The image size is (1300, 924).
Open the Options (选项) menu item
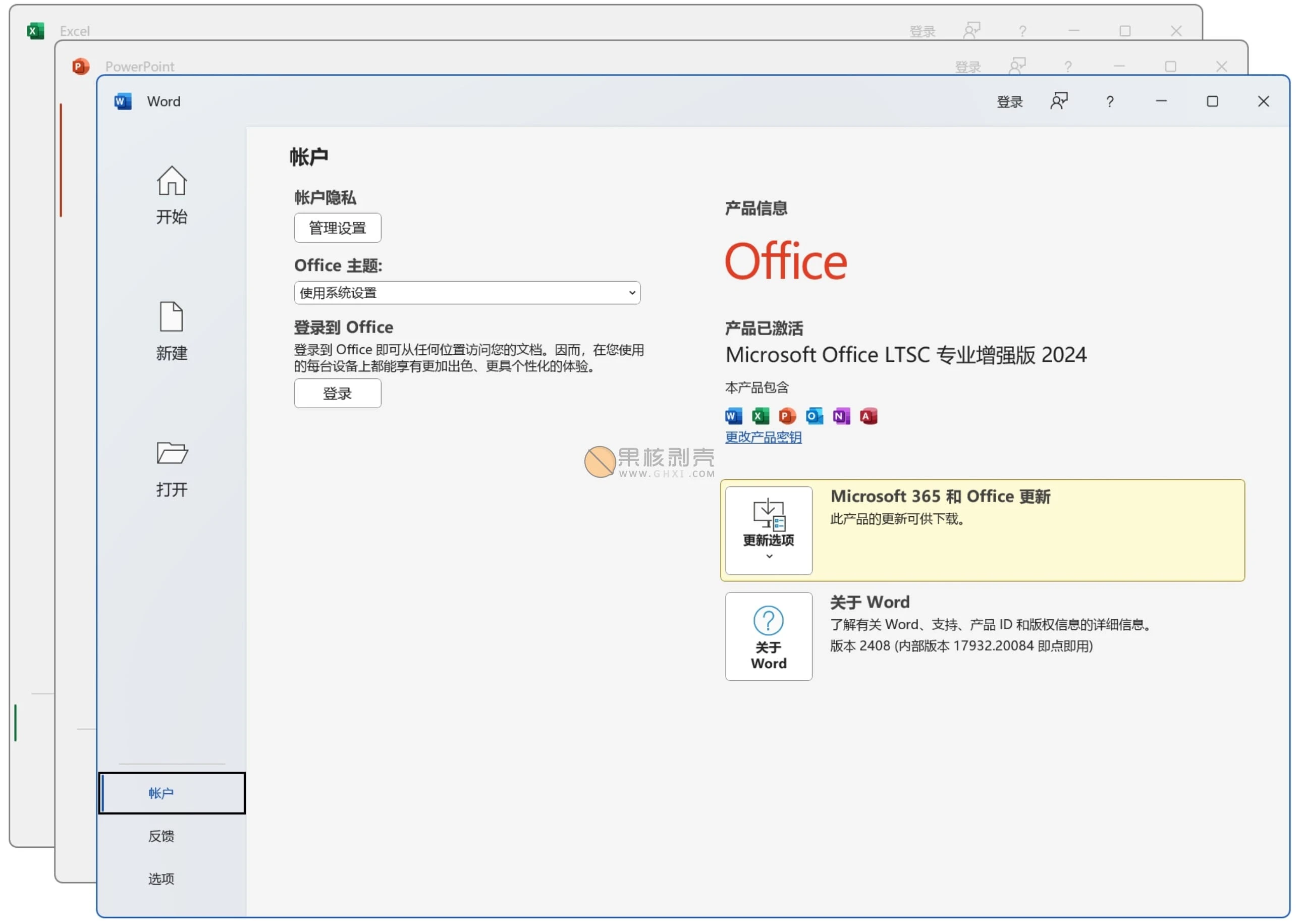point(161,879)
